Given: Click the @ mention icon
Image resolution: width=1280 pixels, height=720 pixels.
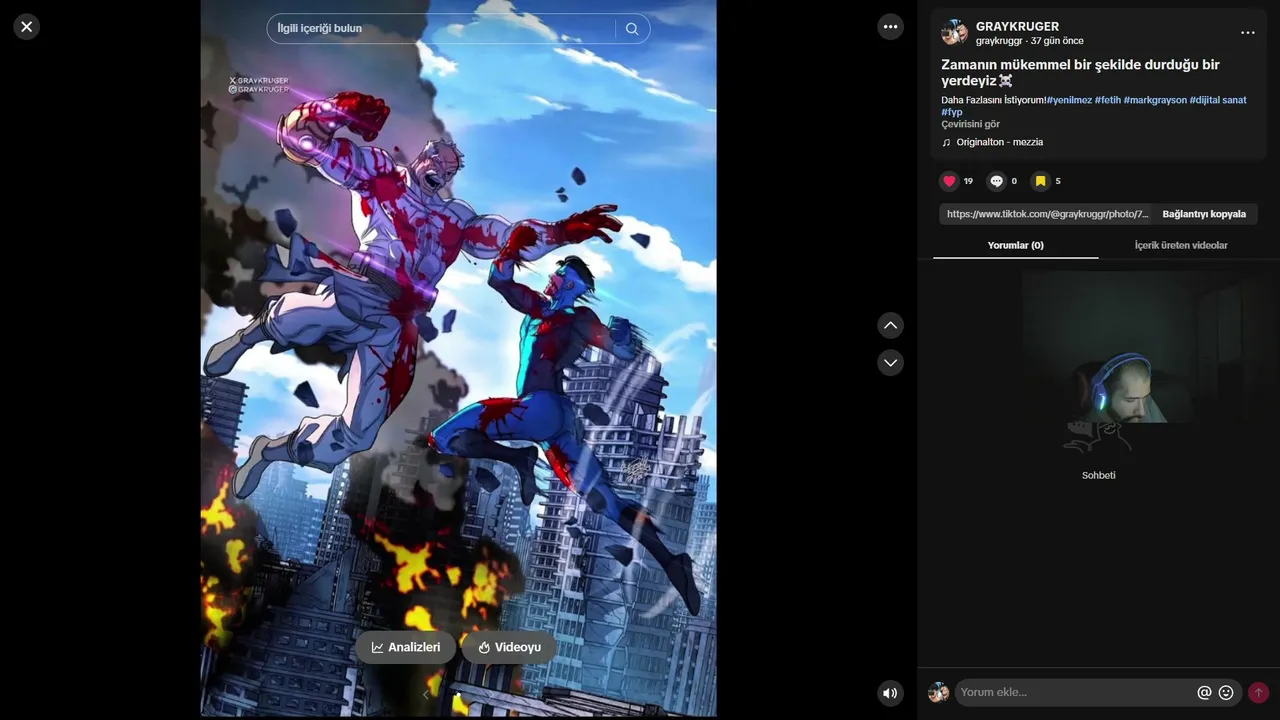Looking at the screenshot, I should pos(1204,692).
